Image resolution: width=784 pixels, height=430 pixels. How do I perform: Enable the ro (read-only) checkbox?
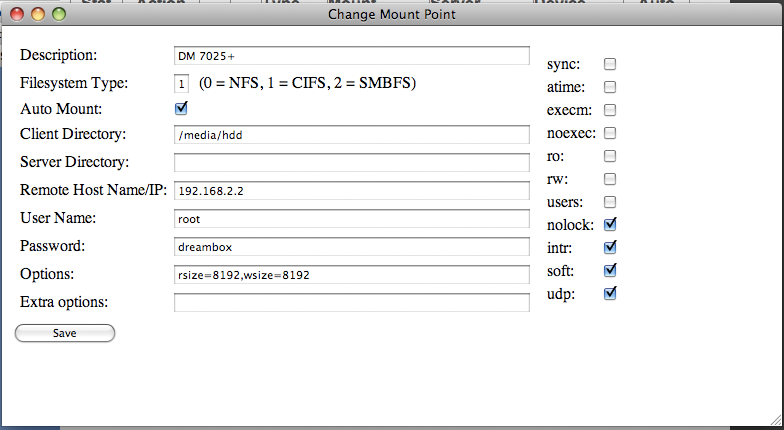[610, 156]
